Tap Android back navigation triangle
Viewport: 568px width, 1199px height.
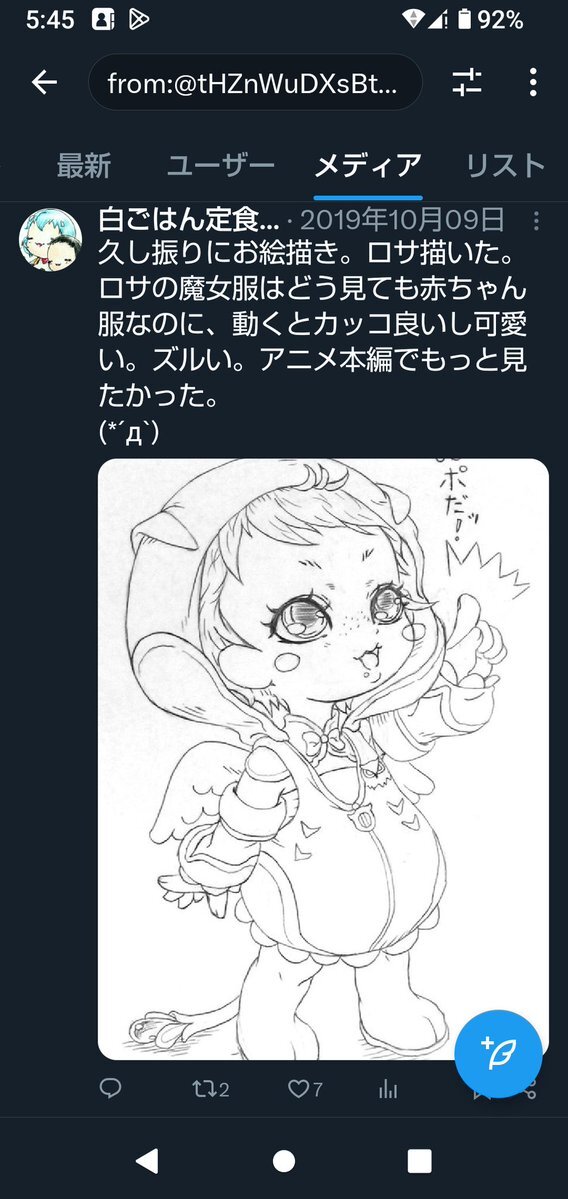click(x=148, y=1162)
